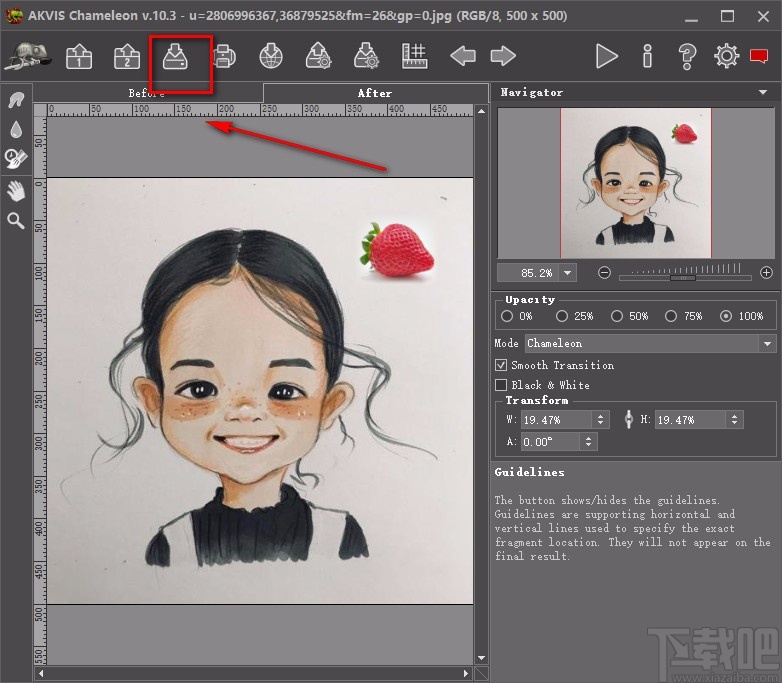Run processing with the play button
782x683 pixels.
[x=606, y=56]
